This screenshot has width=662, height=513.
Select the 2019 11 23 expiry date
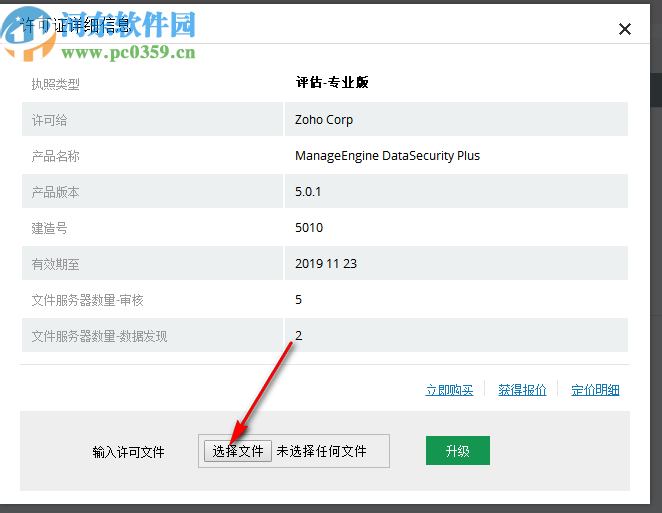click(326, 263)
